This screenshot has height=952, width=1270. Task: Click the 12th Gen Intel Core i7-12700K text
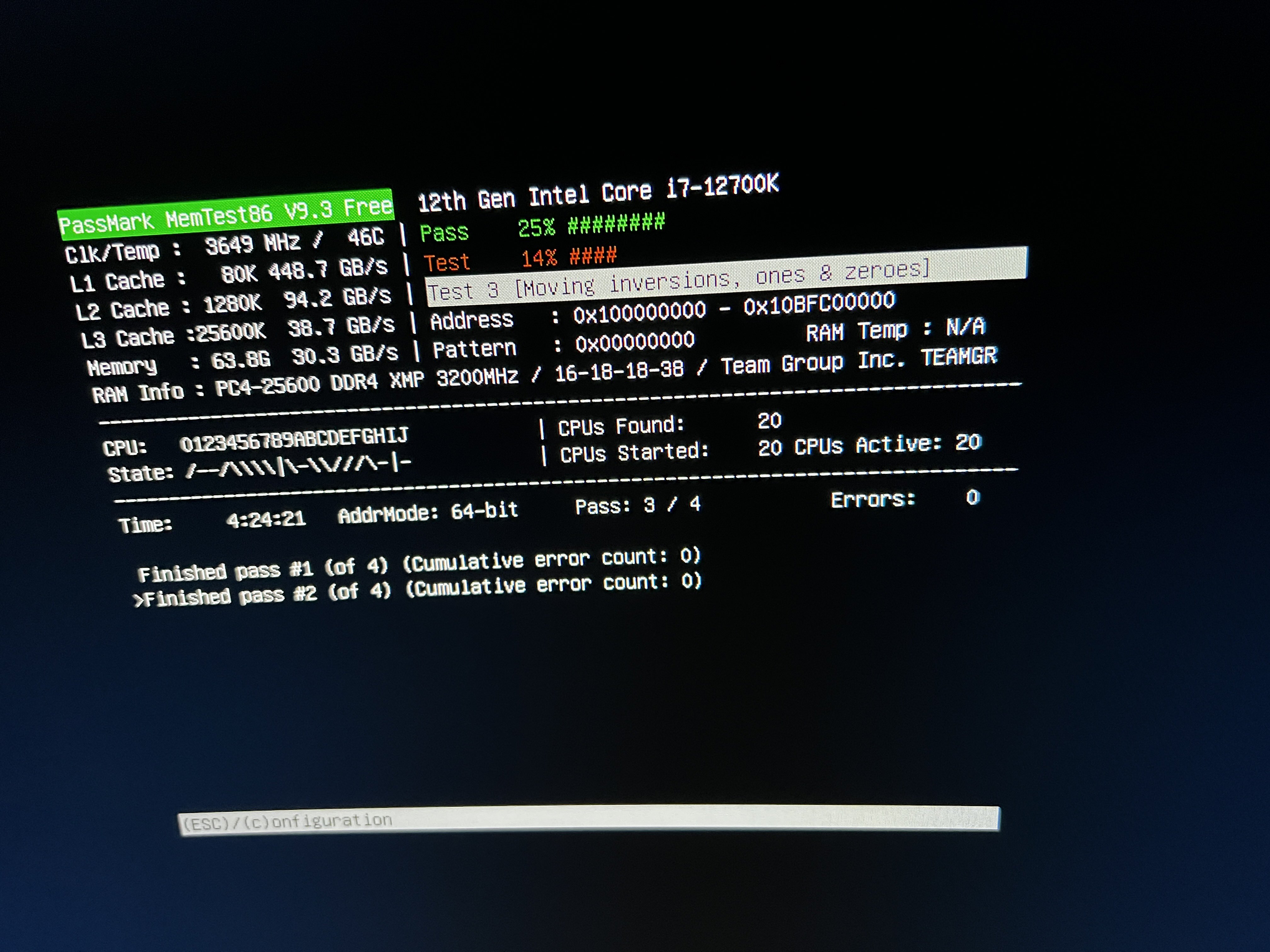click(x=598, y=193)
